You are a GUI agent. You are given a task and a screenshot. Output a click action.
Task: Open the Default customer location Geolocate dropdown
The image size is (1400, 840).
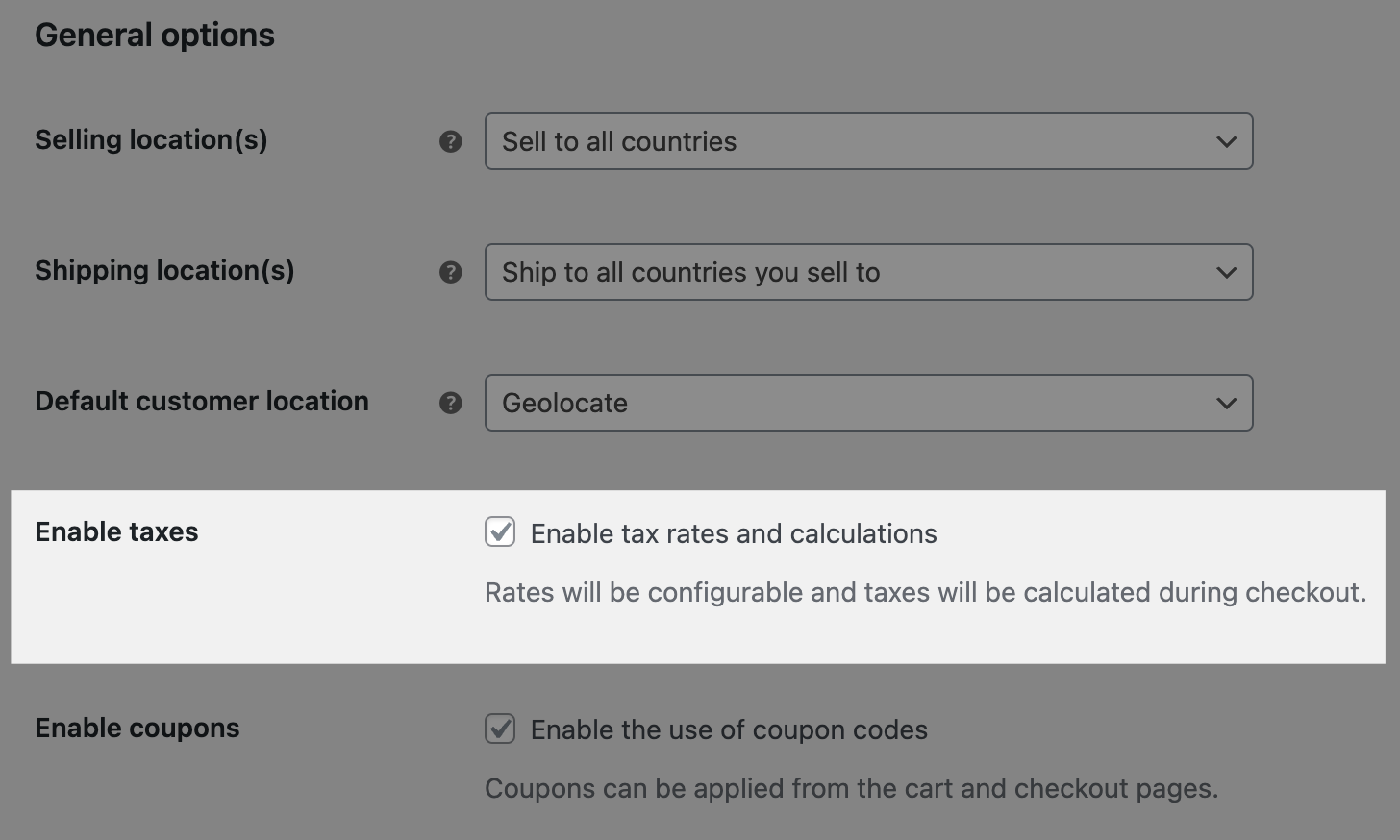point(867,403)
